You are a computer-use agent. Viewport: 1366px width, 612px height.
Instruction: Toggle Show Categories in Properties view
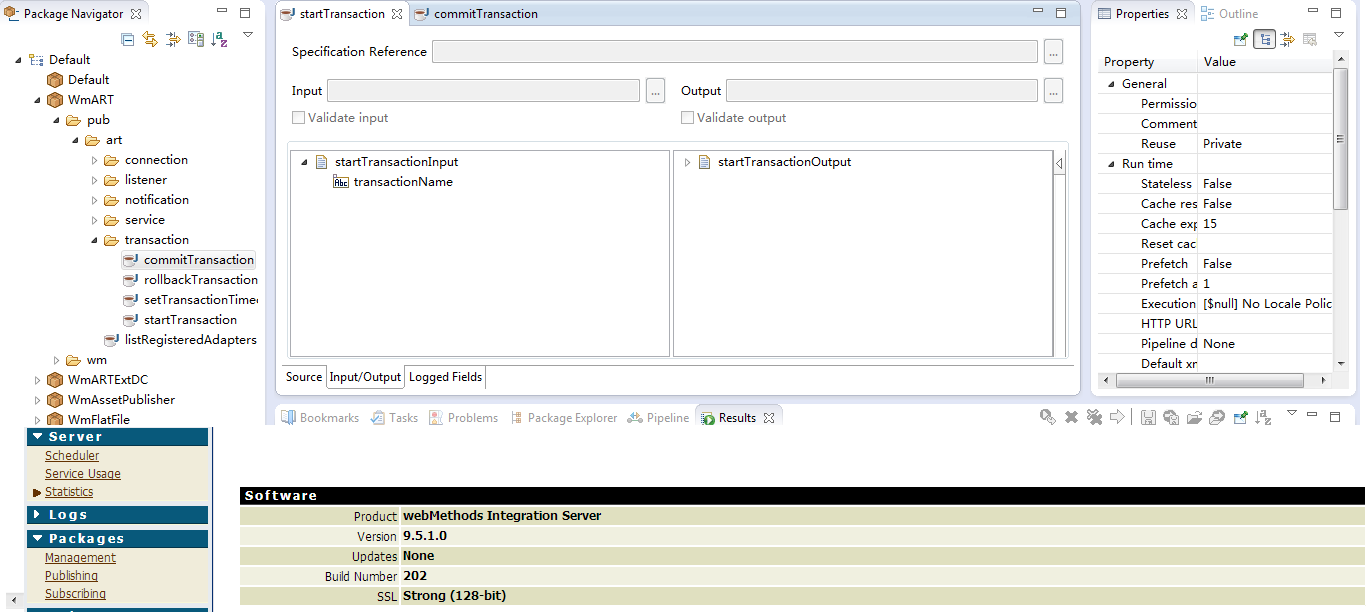1265,39
